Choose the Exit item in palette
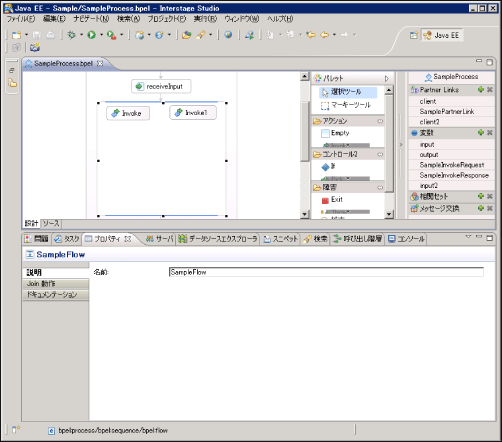The width and height of the screenshot is (502, 442). tap(332, 200)
